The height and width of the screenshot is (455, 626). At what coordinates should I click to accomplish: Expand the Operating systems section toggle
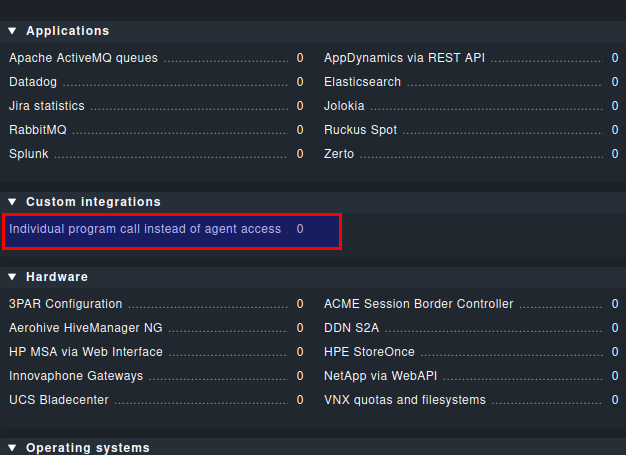tap(12, 448)
